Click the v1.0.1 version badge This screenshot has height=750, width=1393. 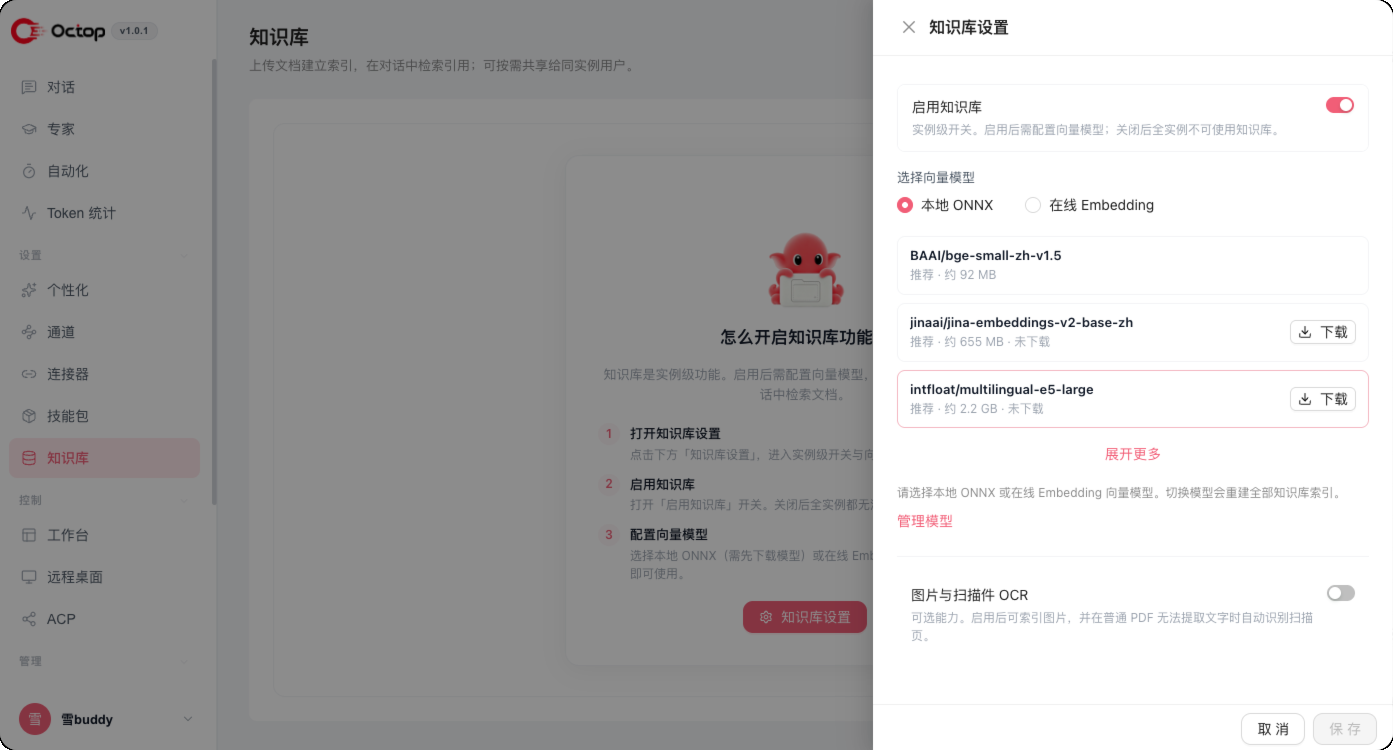tap(134, 31)
